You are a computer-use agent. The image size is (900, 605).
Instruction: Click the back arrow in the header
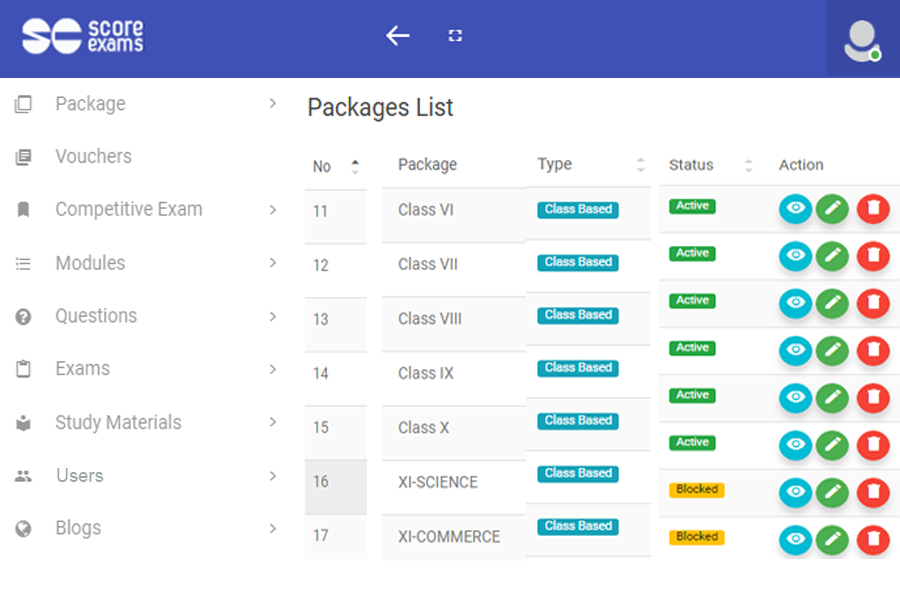[397, 35]
